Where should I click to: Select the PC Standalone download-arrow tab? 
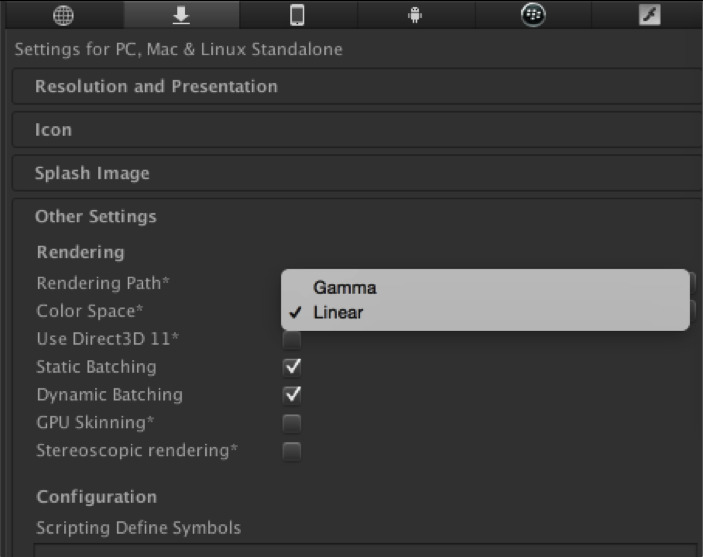(181, 15)
